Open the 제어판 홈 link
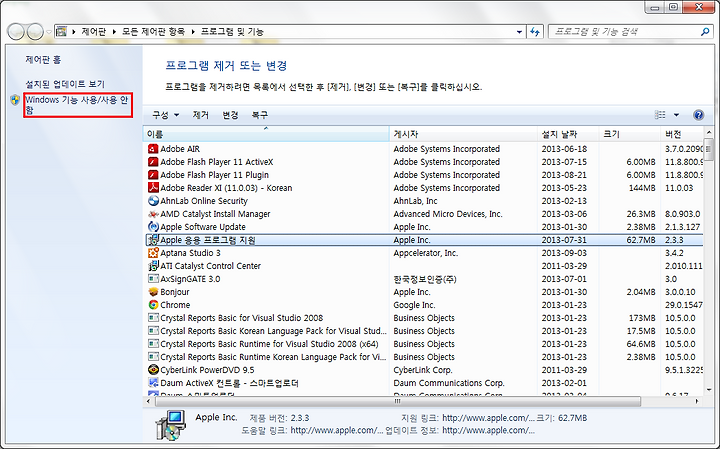720x449 pixels. [x=43, y=60]
